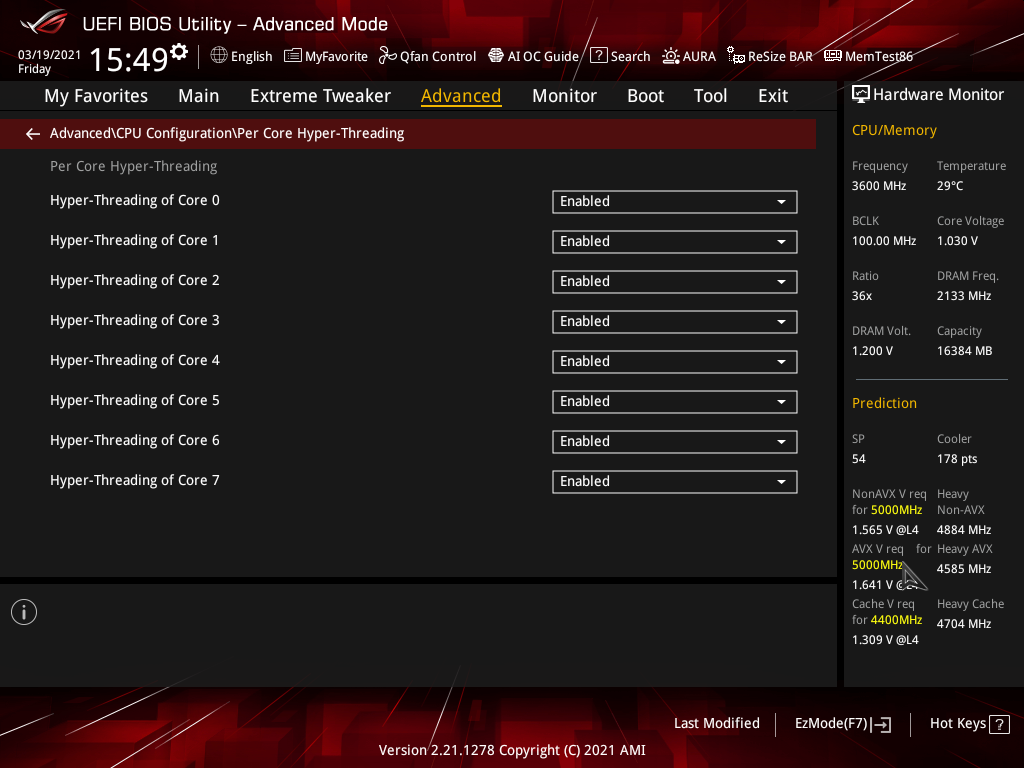Click the Prediction section heading
Screen dimensions: 1024x768
pyautogui.click(x=884, y=403)
